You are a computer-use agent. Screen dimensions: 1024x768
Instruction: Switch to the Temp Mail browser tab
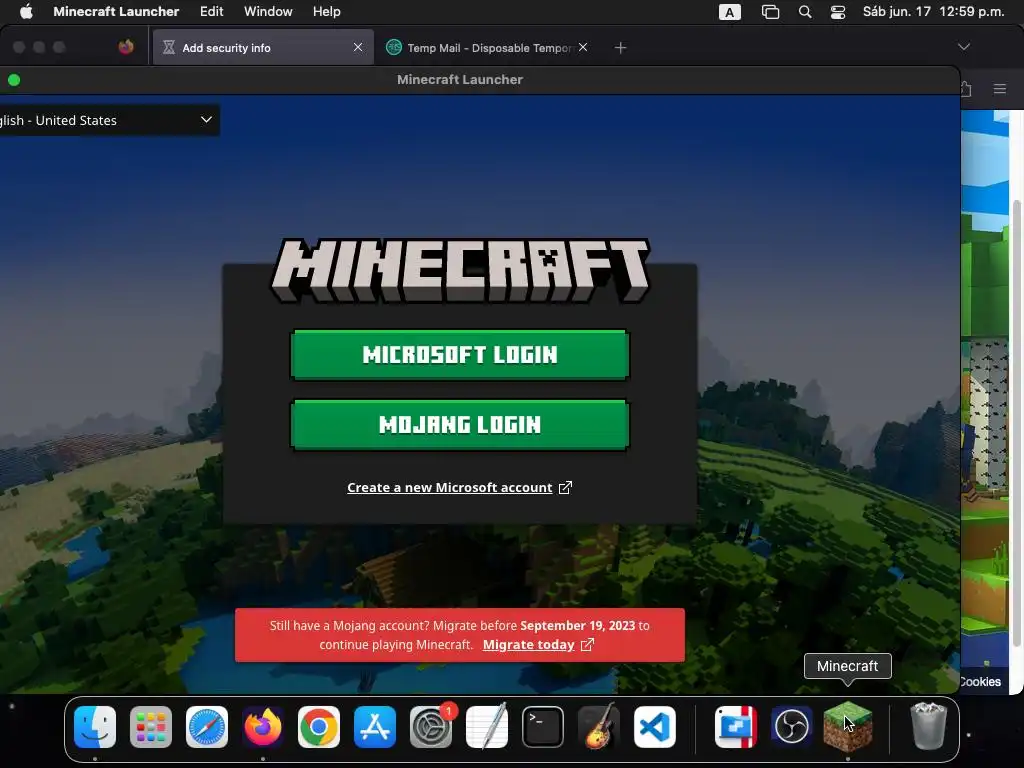click(x=487, y=48)
